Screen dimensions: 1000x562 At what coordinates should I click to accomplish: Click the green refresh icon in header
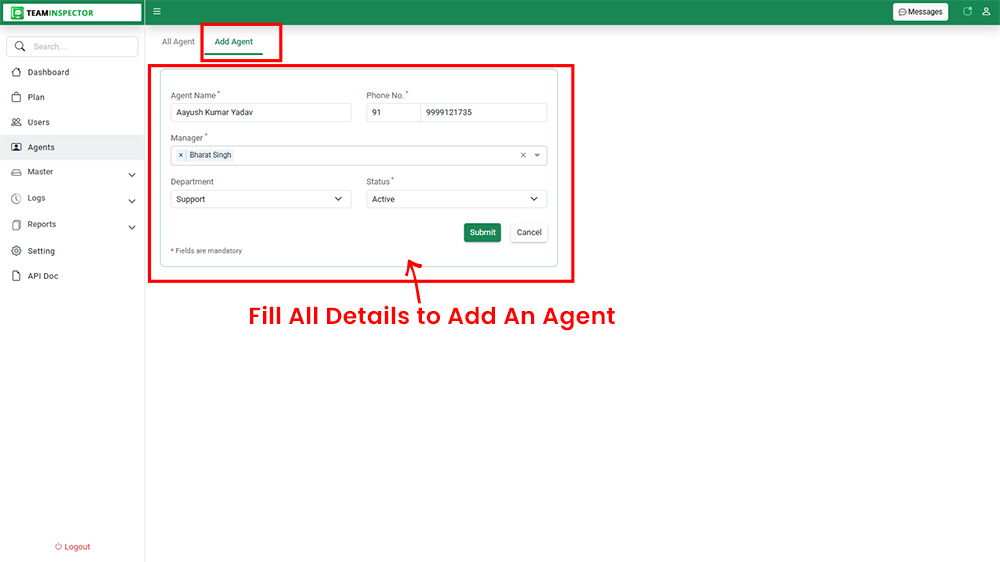967,12
